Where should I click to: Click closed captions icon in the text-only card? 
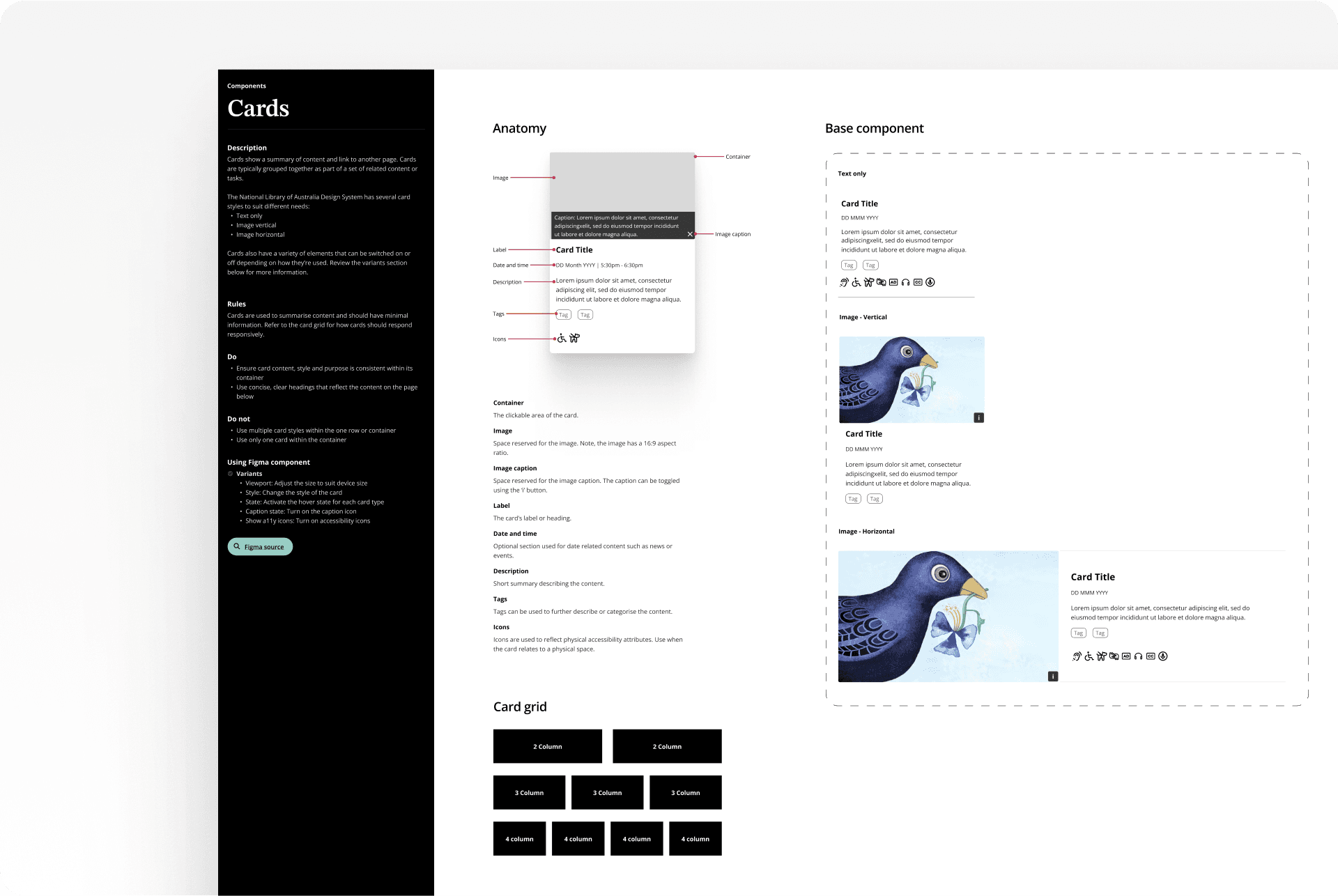click(918, 282)
